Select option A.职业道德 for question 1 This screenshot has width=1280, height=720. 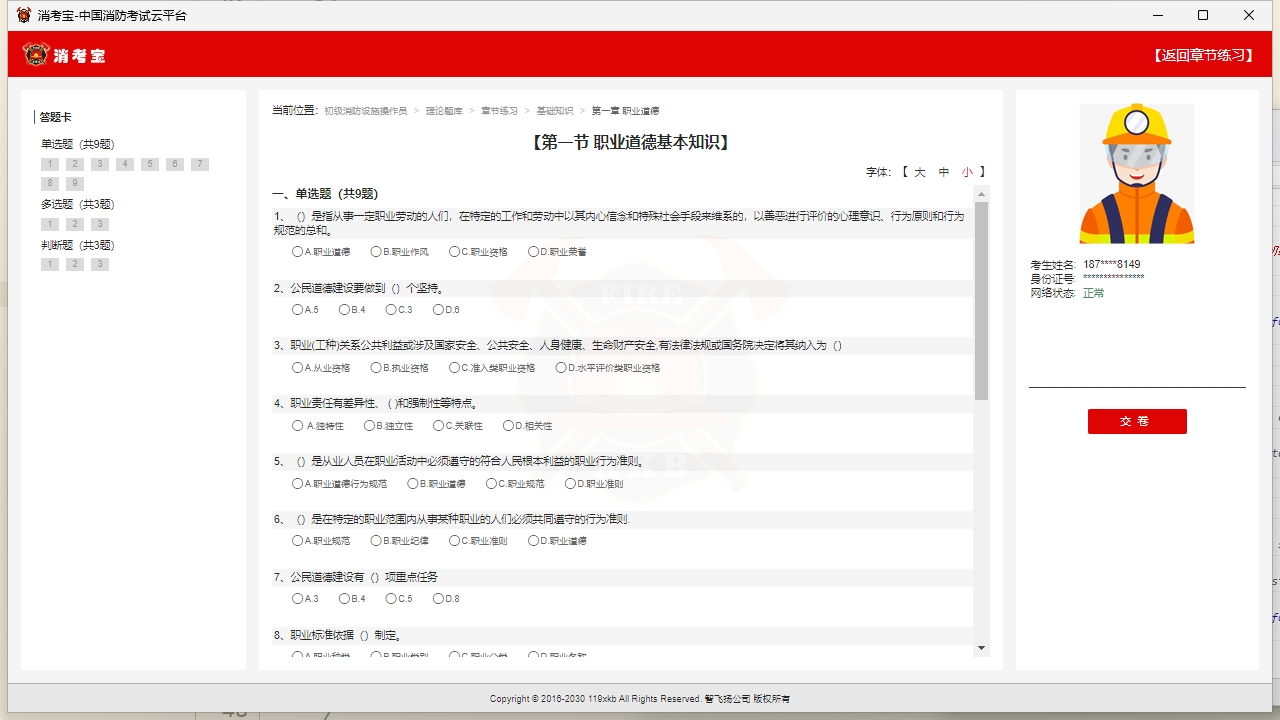click(x=295, y=251)
